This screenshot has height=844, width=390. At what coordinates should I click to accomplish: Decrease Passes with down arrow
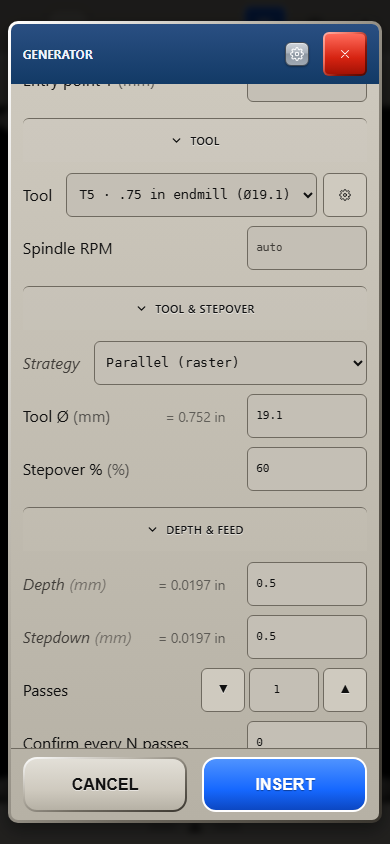click(x=223, y=690)
